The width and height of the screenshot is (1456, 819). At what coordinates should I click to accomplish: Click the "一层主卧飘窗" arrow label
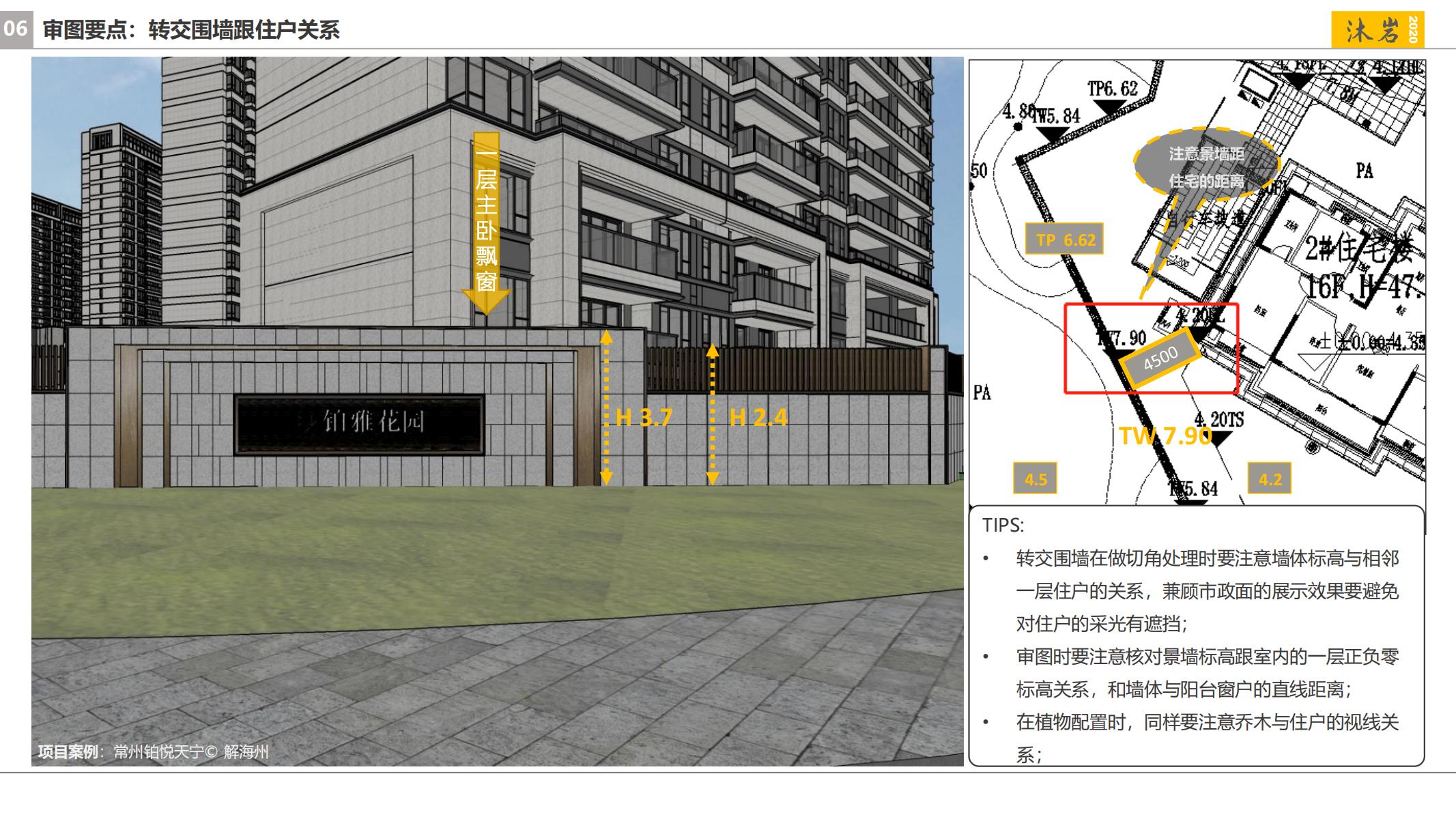coord(486,223)
